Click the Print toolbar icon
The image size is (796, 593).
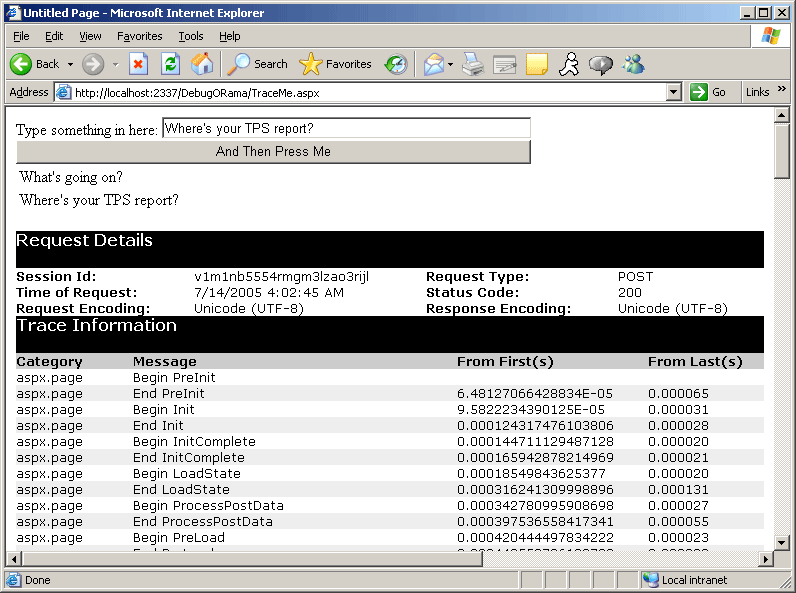[473, 64]
